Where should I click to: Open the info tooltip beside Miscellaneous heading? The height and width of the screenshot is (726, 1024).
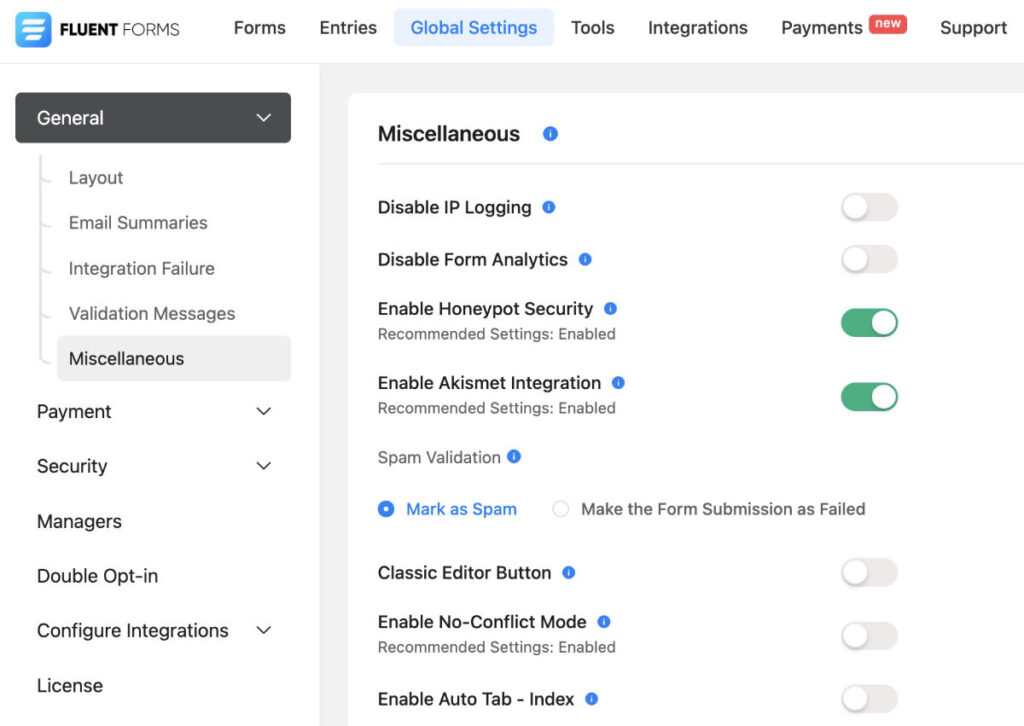tap(549, 132)
